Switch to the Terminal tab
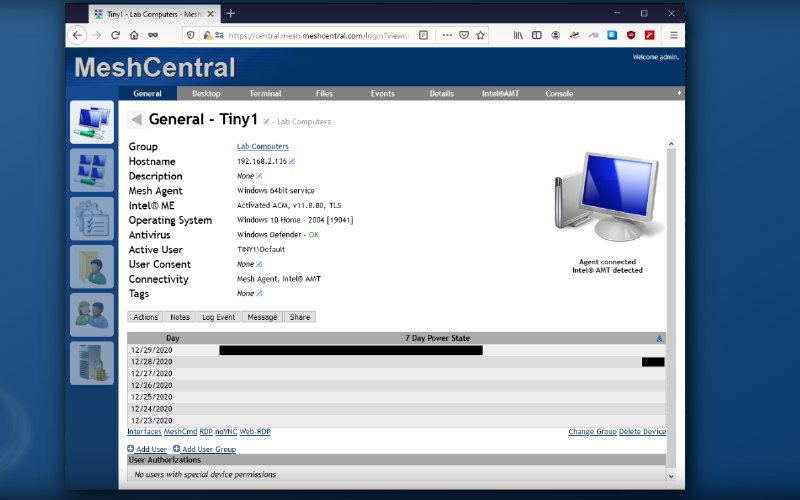This screenshot has width=800, height=500. tap(265, 93)
